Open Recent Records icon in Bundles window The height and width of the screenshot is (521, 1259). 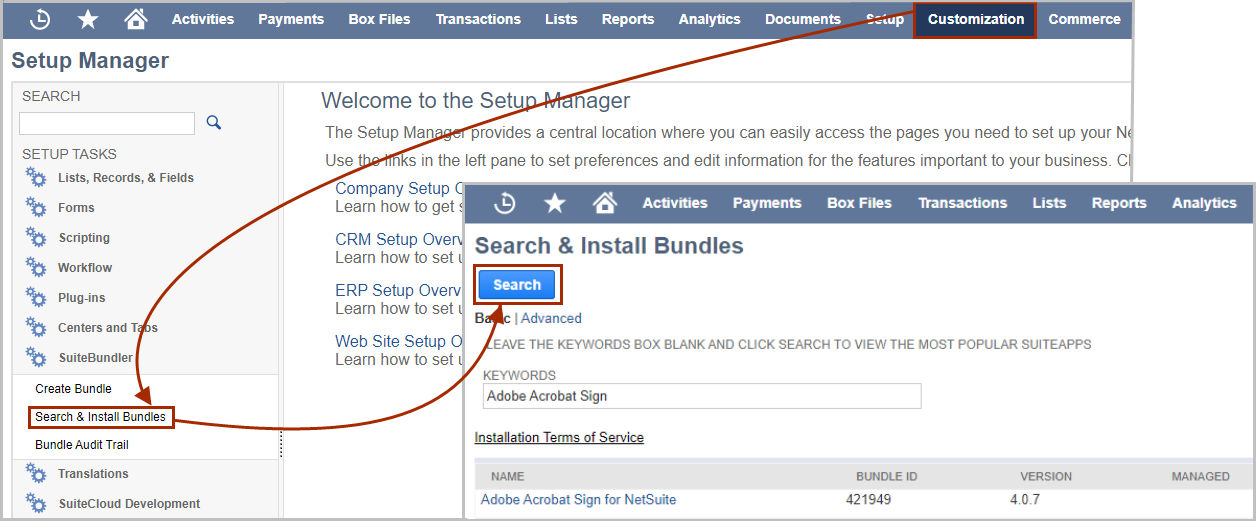505,203
